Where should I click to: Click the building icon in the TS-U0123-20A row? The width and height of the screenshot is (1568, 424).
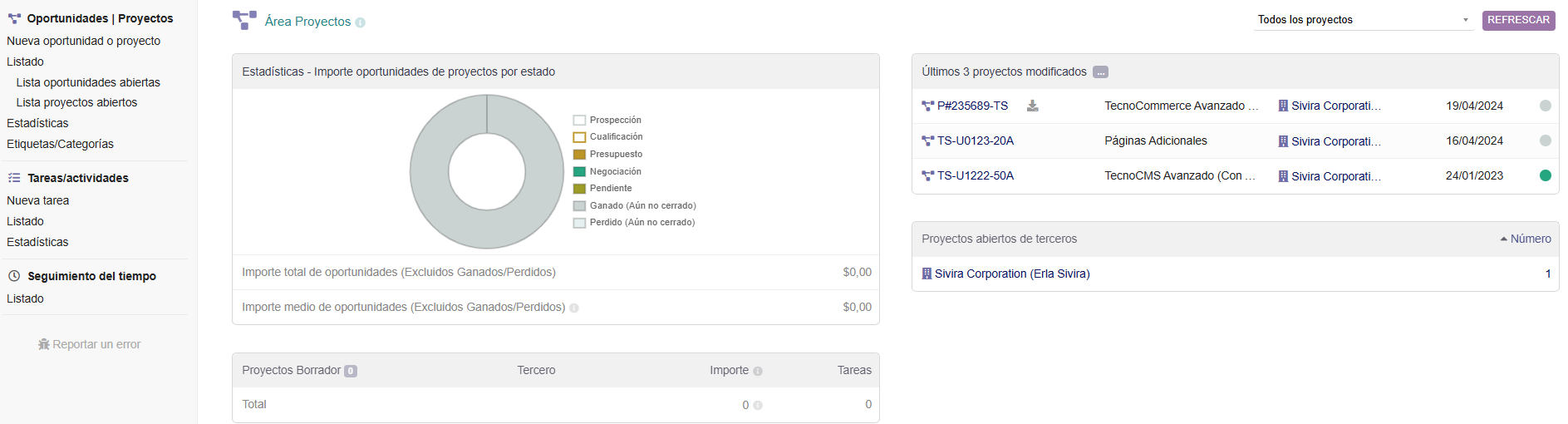point(1283,141)
